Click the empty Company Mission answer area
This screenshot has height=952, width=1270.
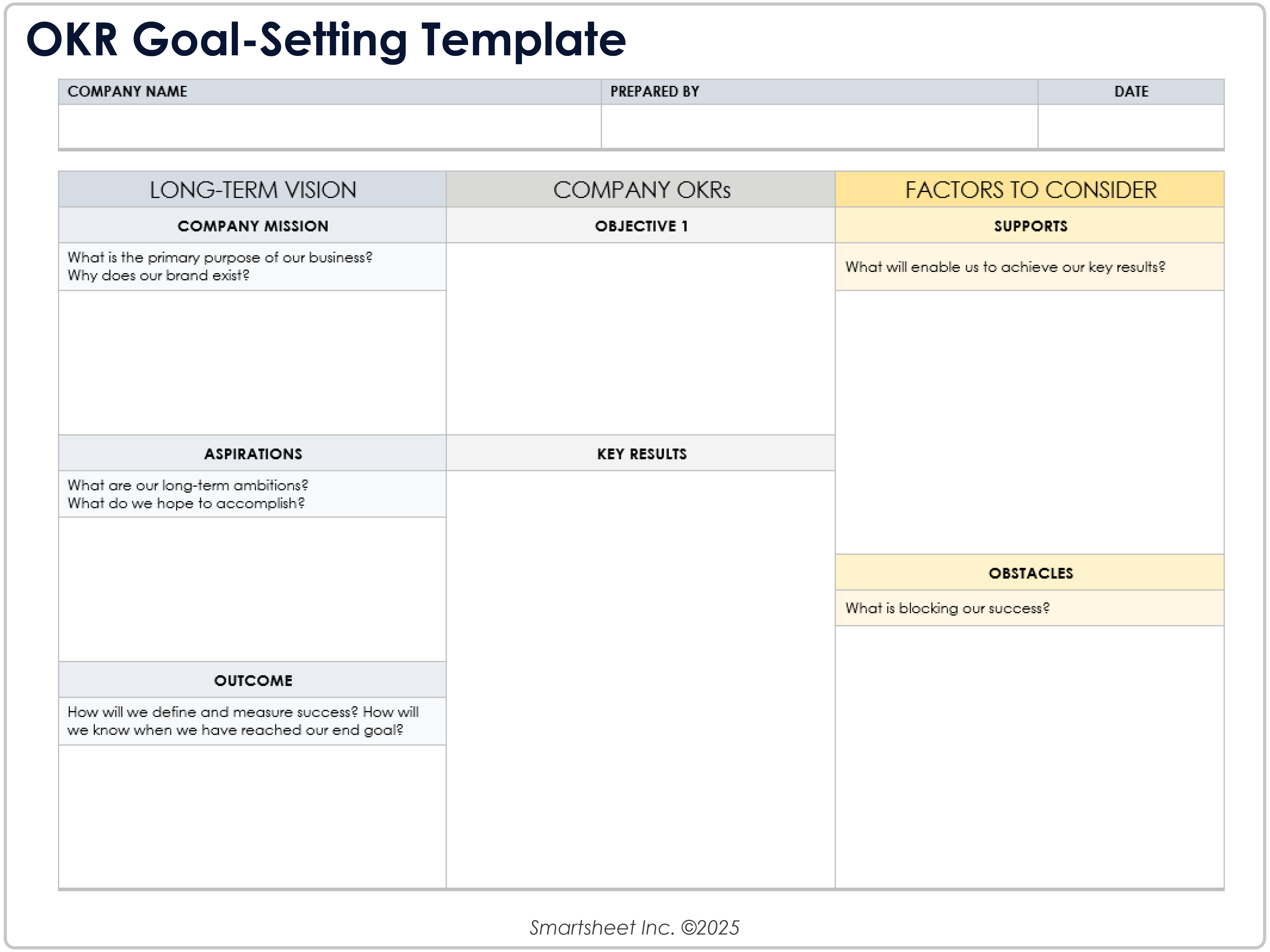coord(252,362)
